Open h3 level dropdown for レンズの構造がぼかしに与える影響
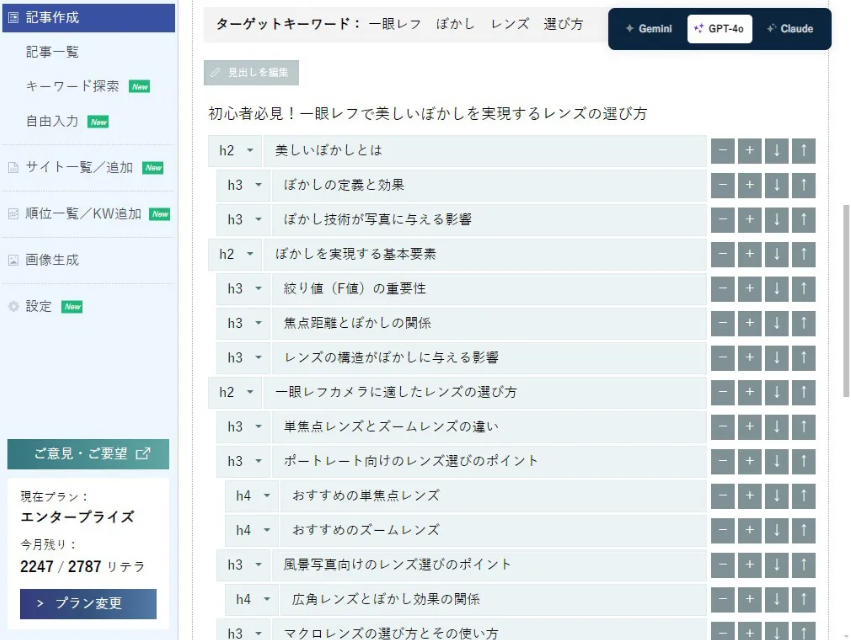 244,358
